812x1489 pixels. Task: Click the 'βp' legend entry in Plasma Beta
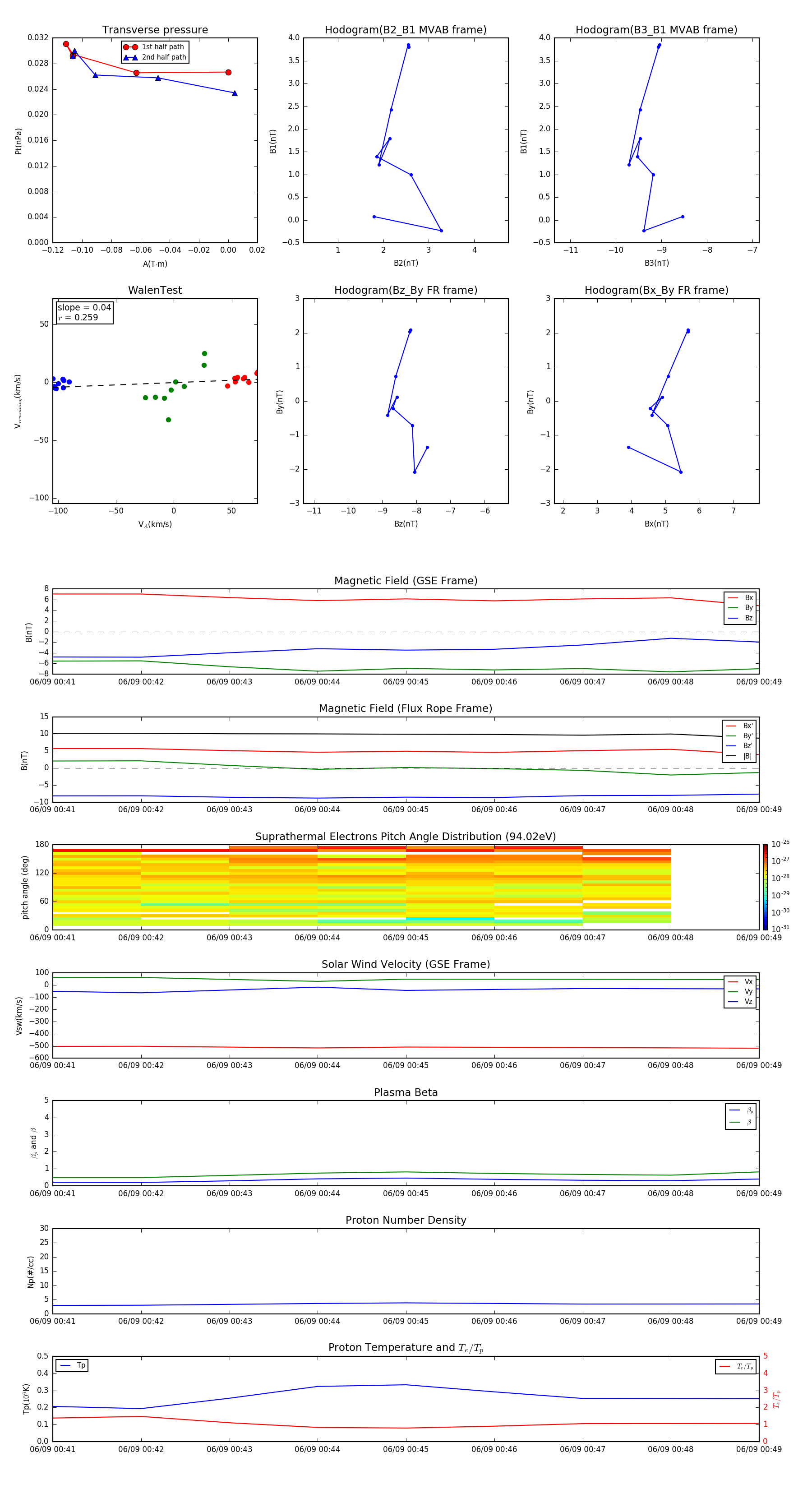(741, 1110)
